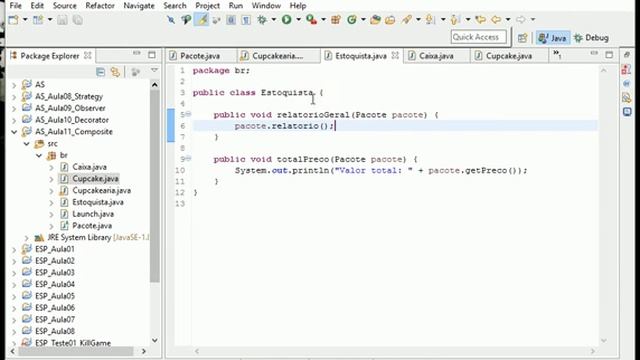
Task: Click the Open Type toolbar icon
Action: click(x=375, y=20)
